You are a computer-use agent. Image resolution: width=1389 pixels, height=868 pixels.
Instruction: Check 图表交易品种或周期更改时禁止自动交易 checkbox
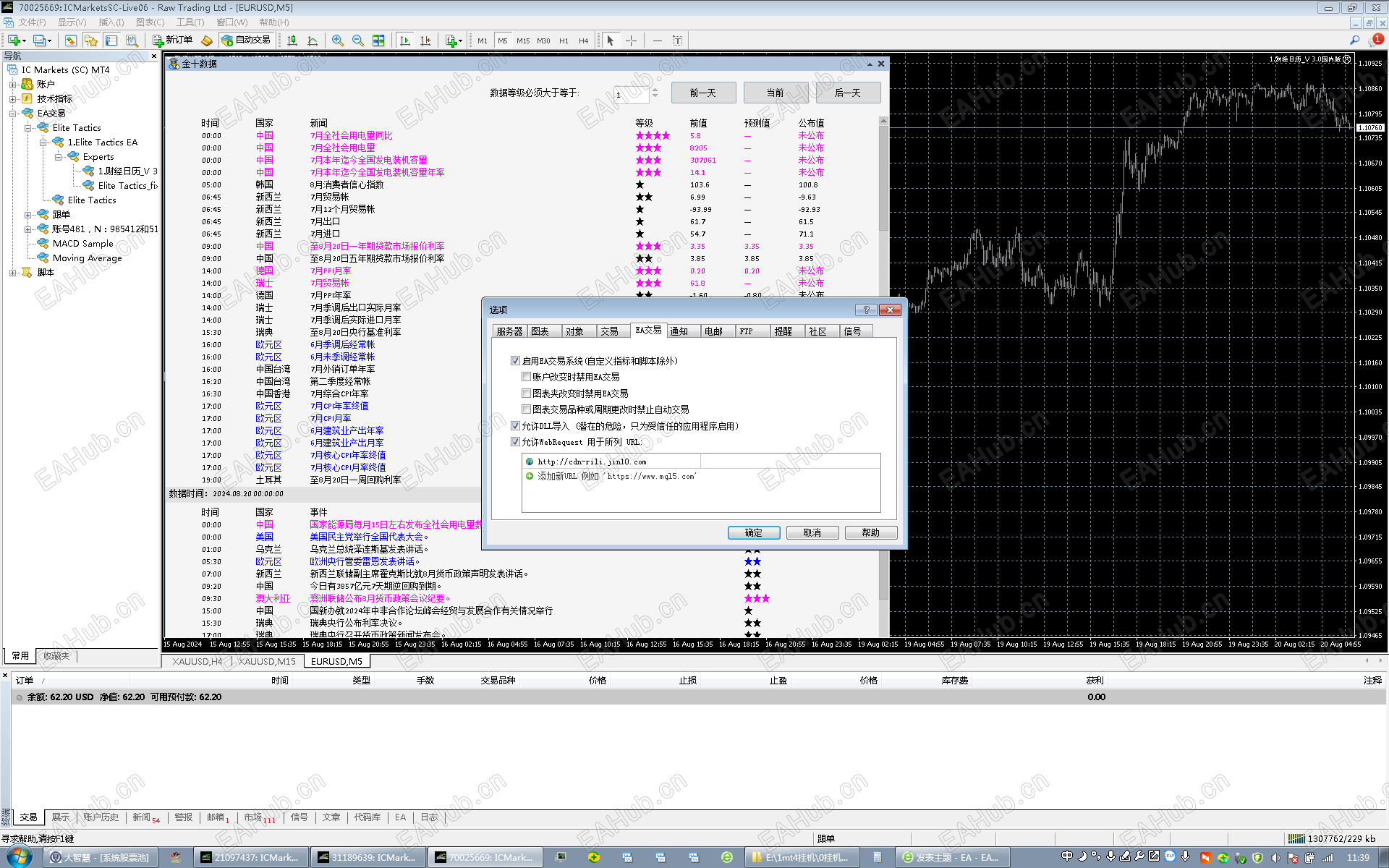coord(527,409)
